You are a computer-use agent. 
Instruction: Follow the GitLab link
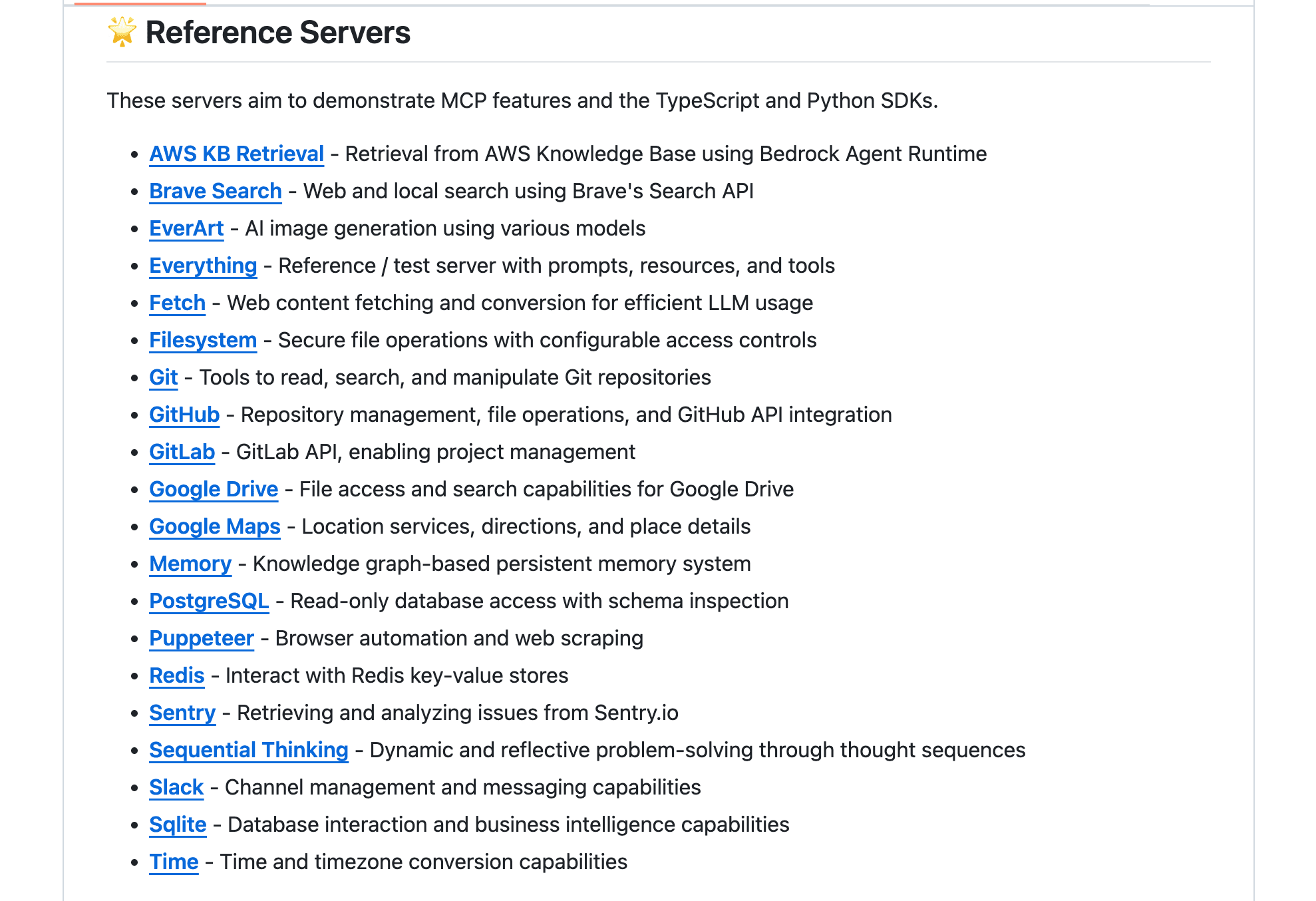[x=182, y=452]
